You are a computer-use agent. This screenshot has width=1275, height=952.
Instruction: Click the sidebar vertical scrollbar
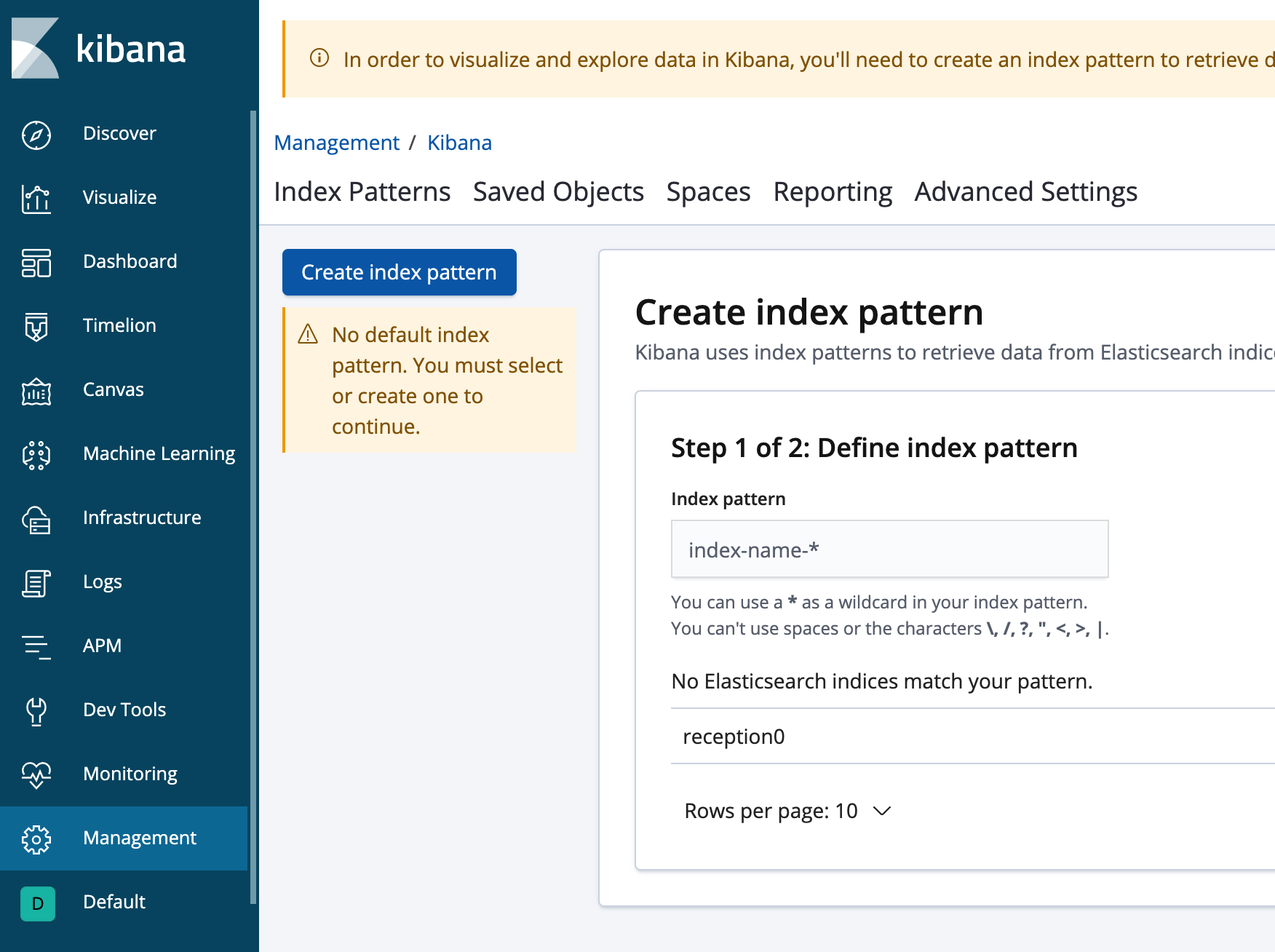253,507
